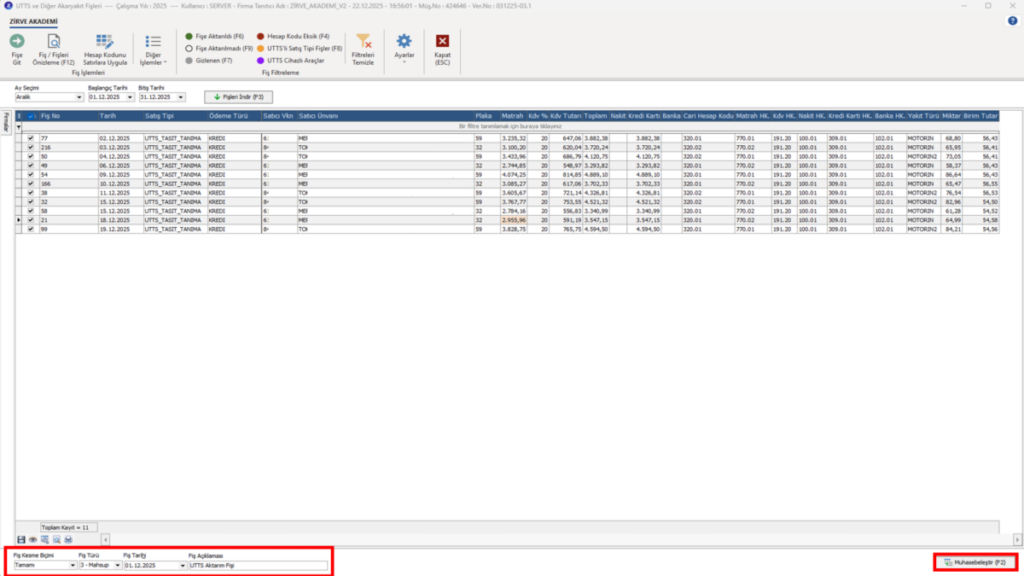Sort by Tarih column header
The image size is (1024, 576).
120,116
